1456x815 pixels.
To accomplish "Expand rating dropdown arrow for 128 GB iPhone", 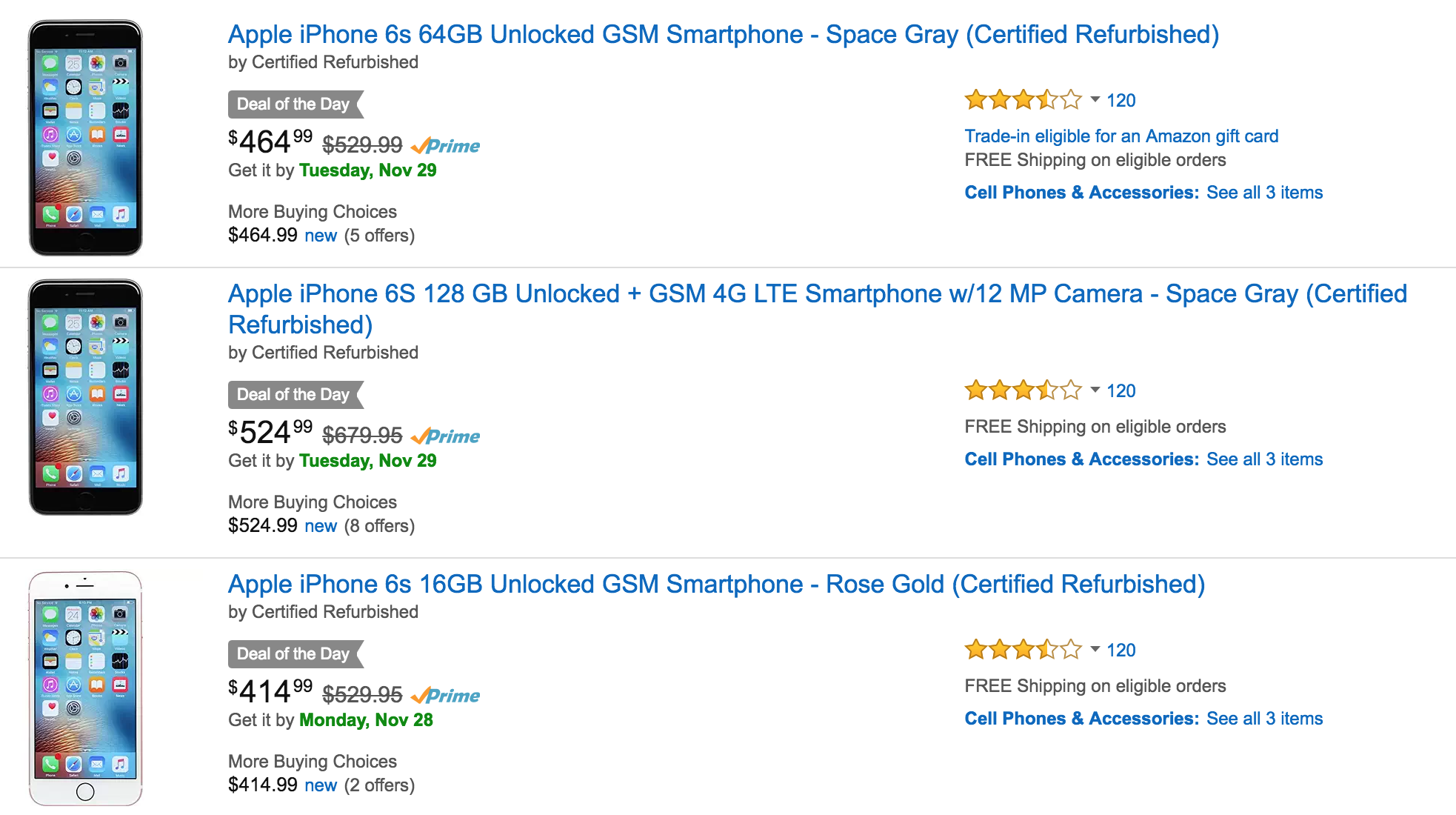I will click(x=1095, y=390).
